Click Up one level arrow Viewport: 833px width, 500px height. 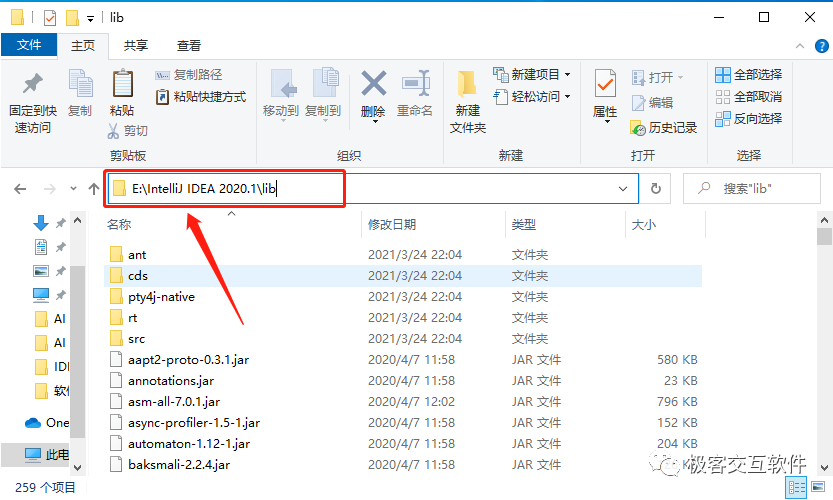(x=94, y=189)
